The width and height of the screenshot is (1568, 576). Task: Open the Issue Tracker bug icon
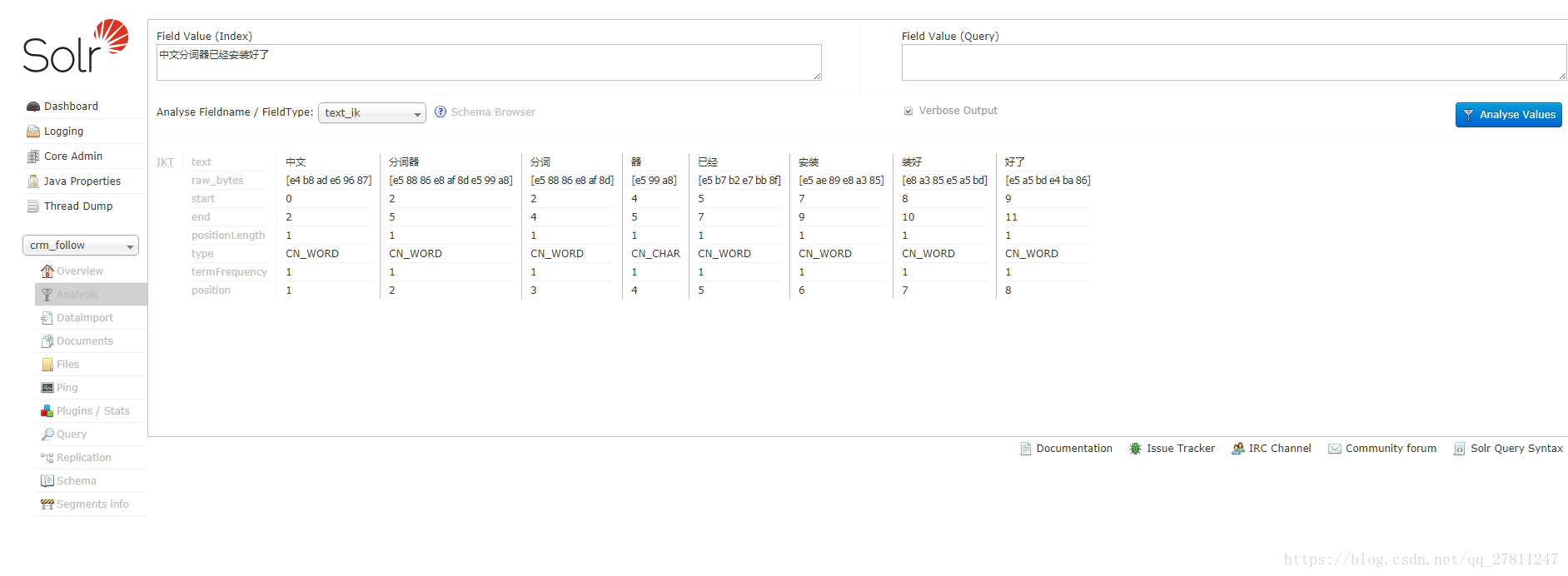pos(1135,449)
